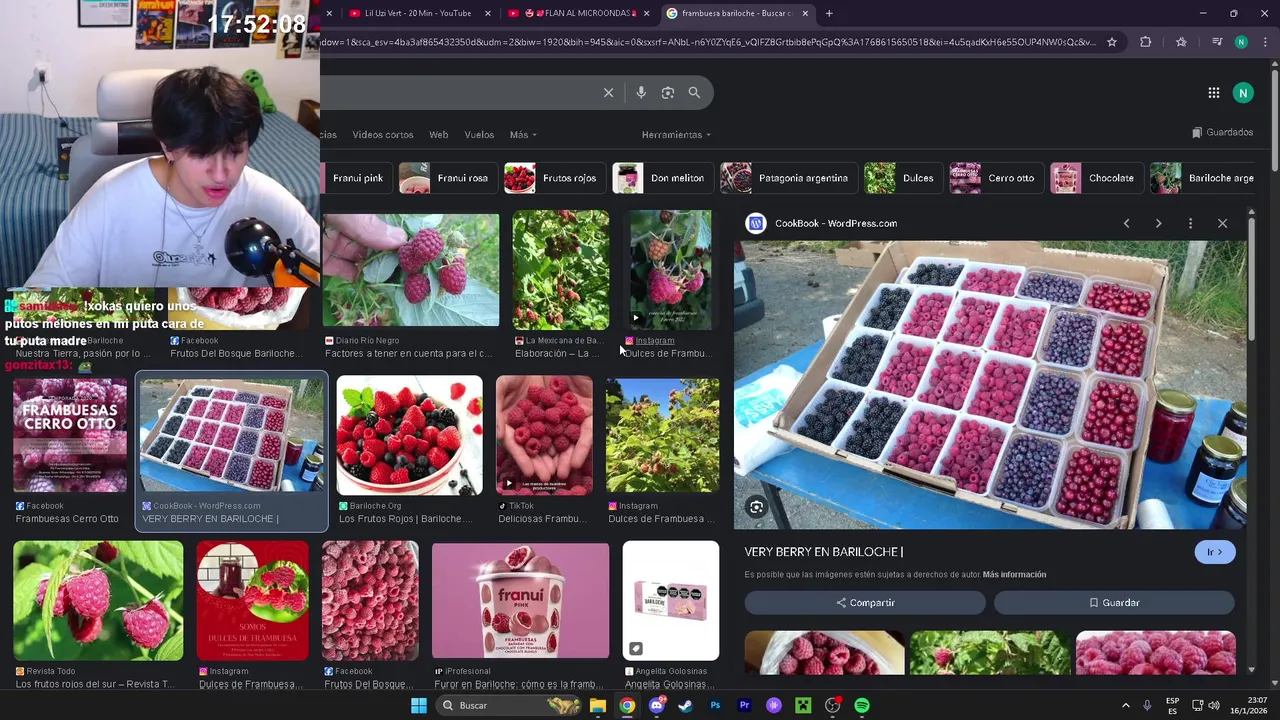Switch to Vuelos results tab
This screenshot has height=720, width=1280.
[x=479, y=134]
